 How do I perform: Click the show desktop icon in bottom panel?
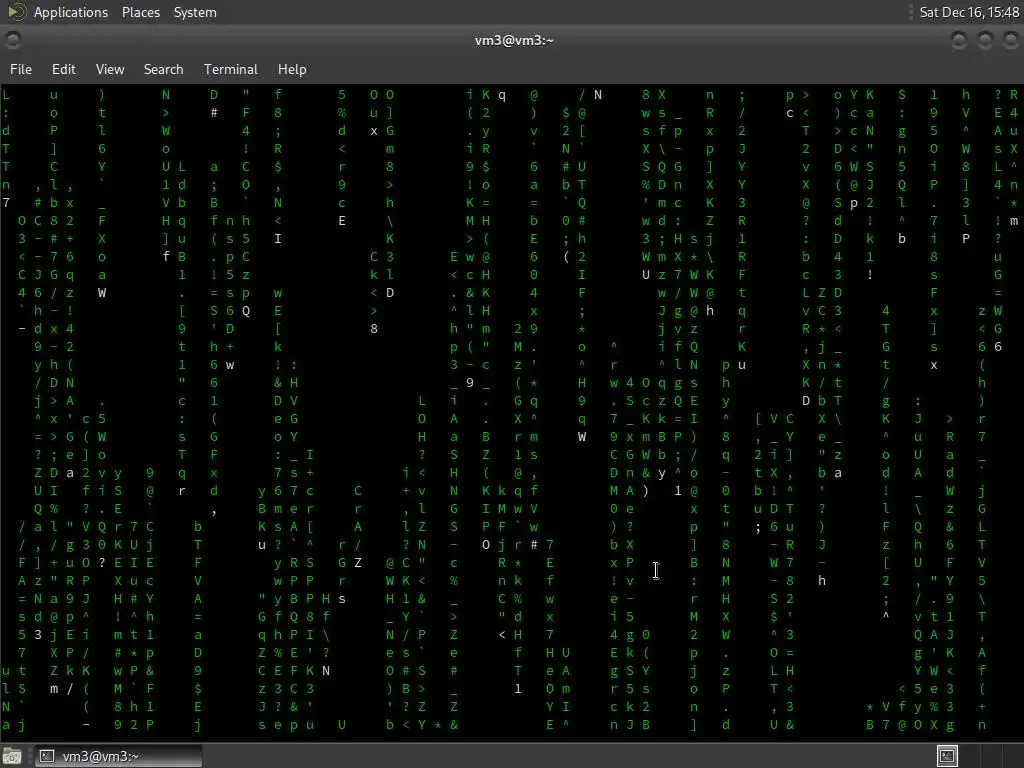(12, 756)
